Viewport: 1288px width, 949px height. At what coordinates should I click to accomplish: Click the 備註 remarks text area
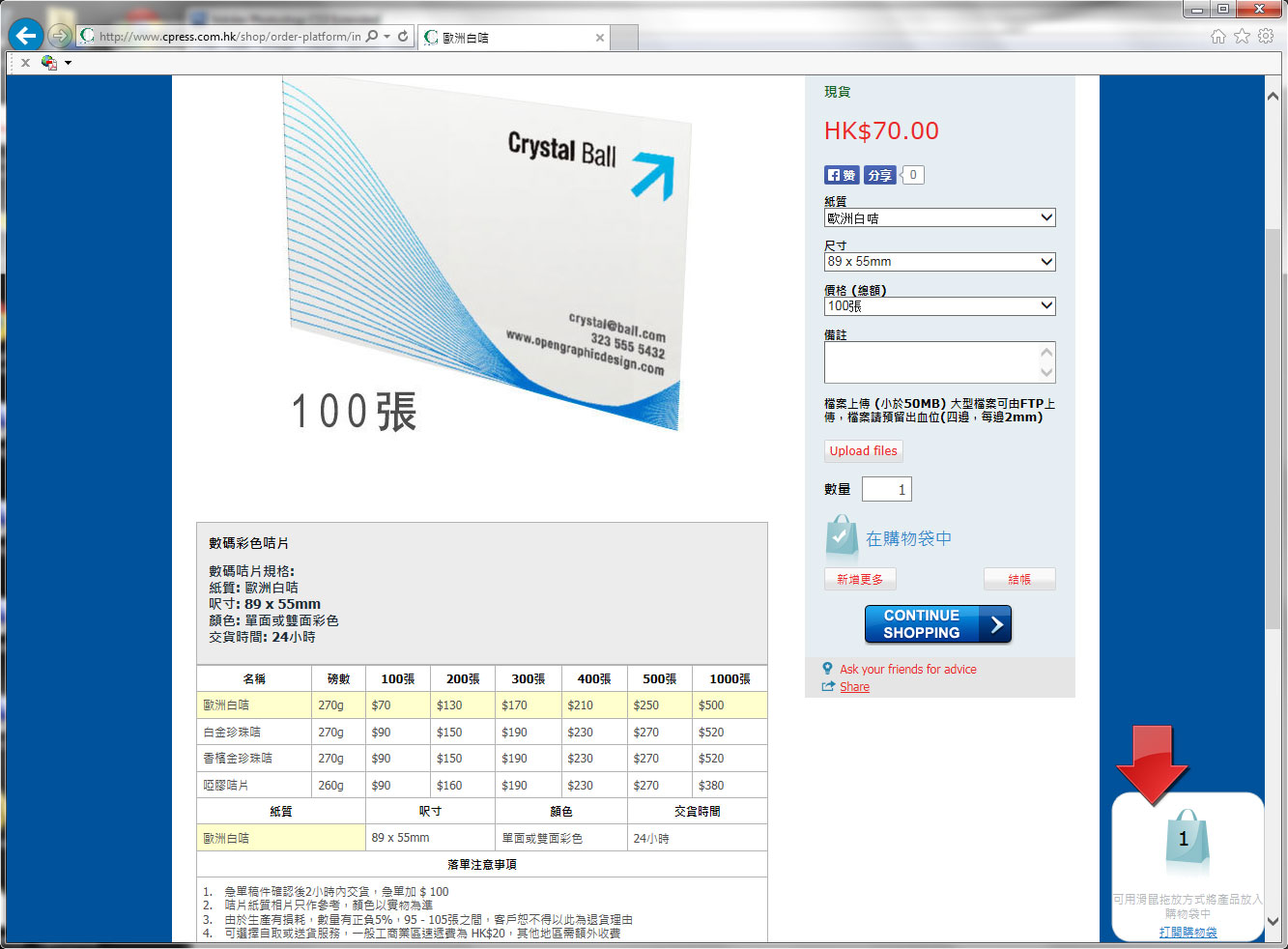tap(930, 362)
